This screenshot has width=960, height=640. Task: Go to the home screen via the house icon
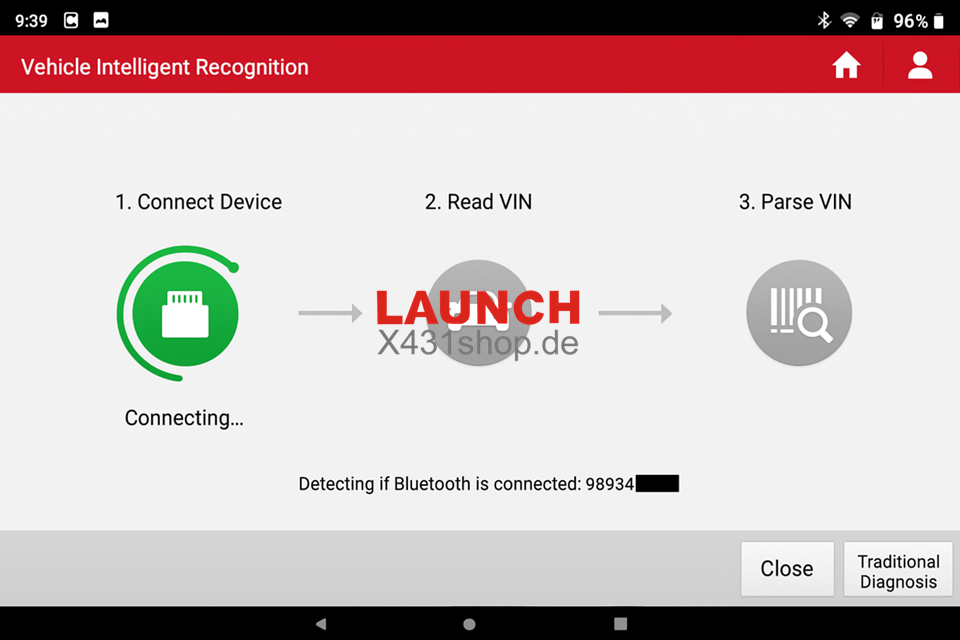(846, 66)
